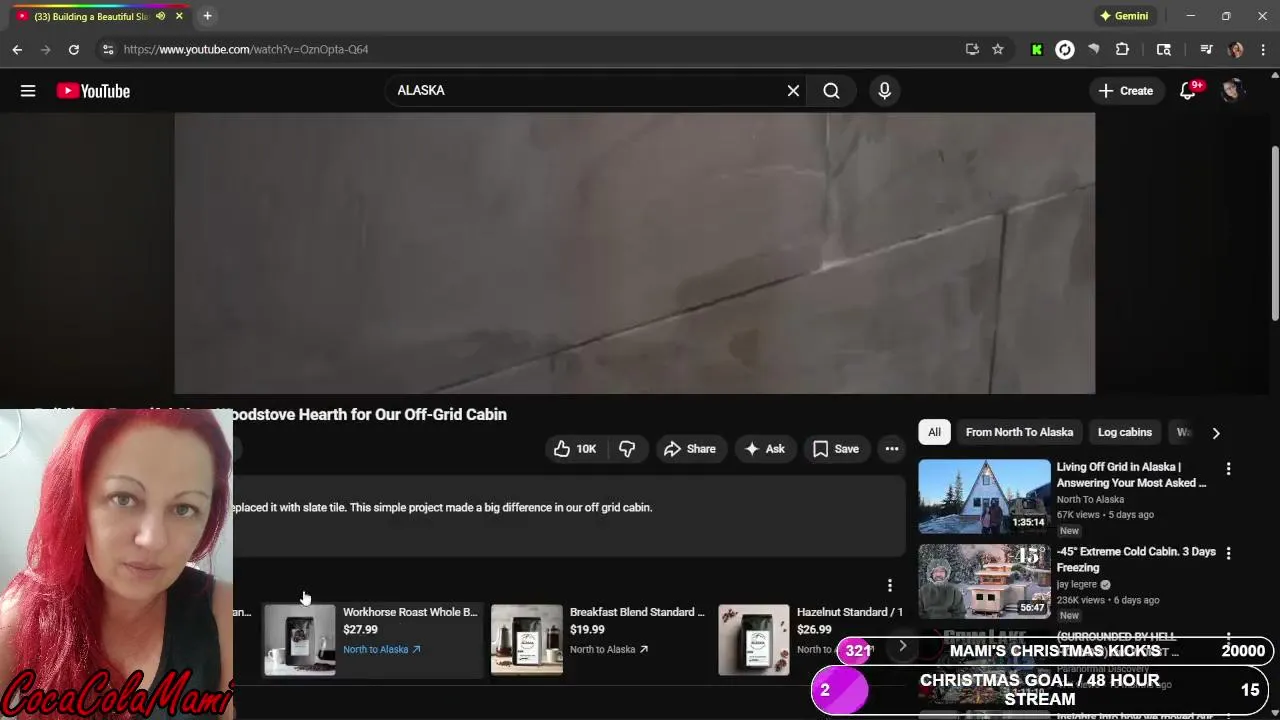Open the green K extension

[x=1037, y=49]
